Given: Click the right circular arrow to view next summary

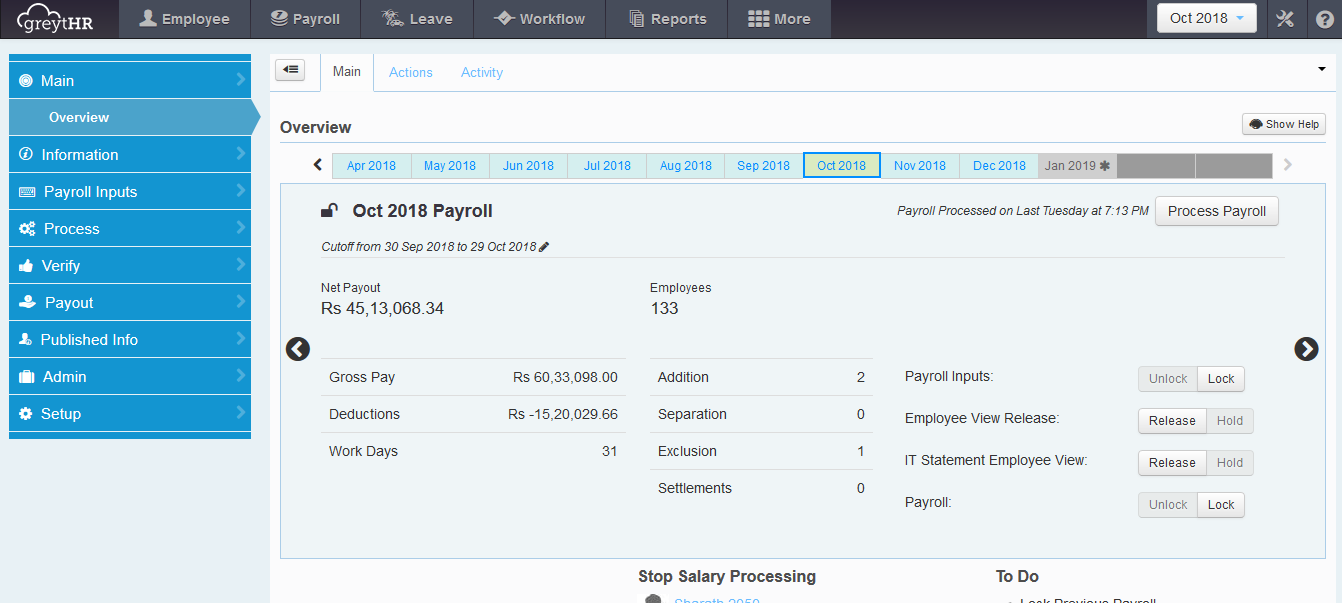Looking at the screenshot, I should (x=1306, y=349).
